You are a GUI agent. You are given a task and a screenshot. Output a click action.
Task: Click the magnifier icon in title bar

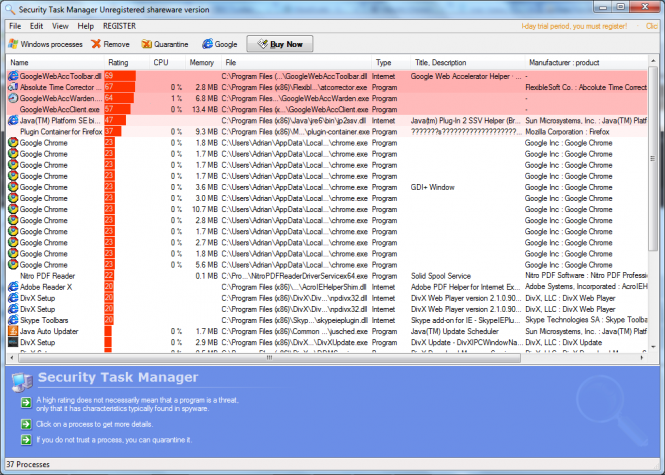tap(9, 9)
